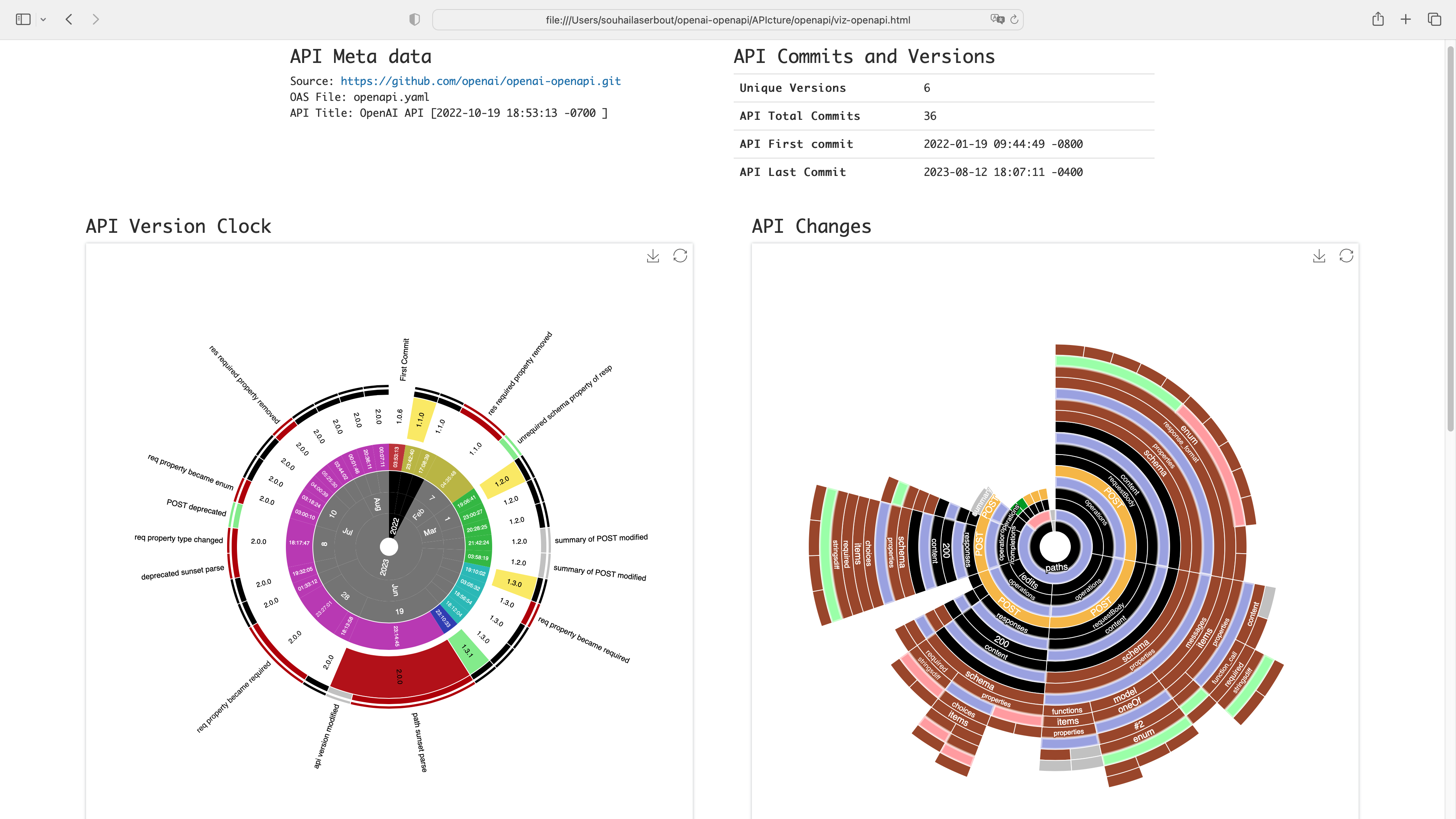
Task: Click the address bar URL field
Action: tap(728, 20)
